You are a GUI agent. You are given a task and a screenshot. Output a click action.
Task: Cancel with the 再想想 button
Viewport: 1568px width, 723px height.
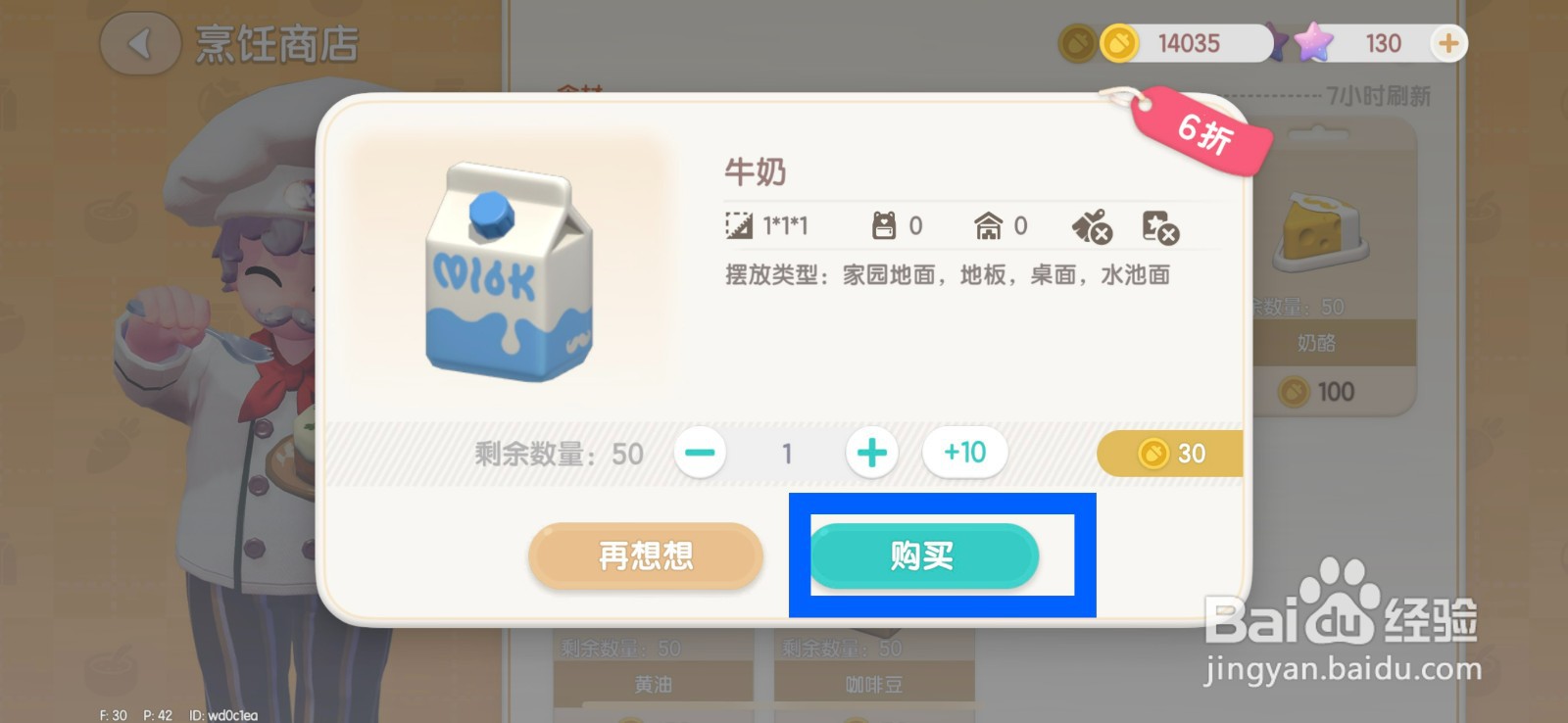pos(646,556)
